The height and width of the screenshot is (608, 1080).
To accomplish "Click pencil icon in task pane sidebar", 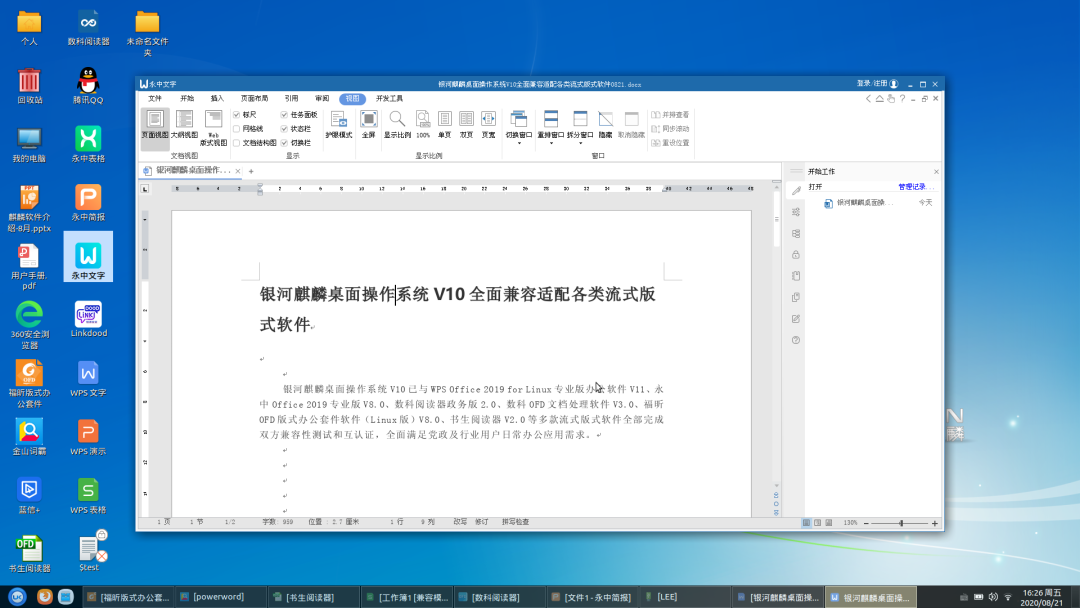I will (x=796, y=191).
